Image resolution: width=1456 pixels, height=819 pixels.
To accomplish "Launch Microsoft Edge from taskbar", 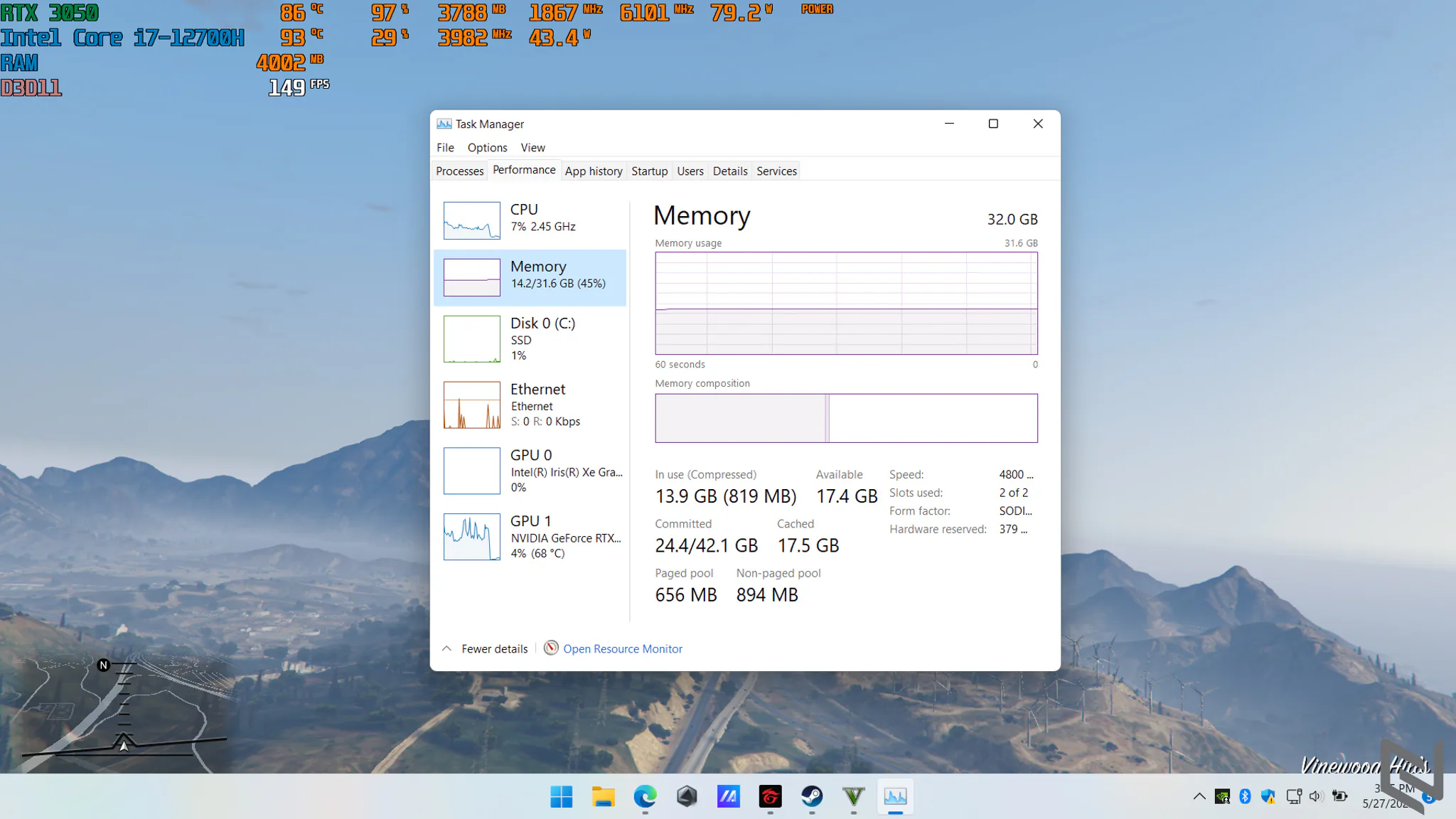I will (645, 796).
